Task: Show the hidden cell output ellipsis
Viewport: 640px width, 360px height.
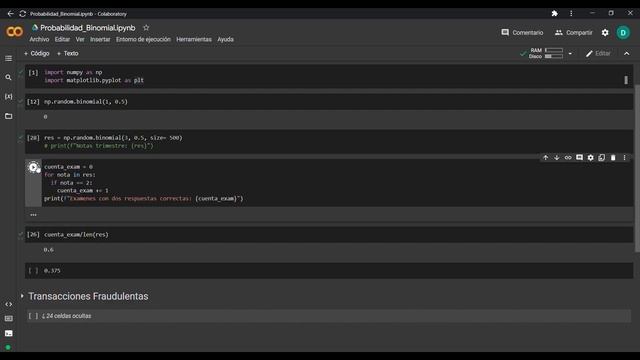Action: click(33, 215)
